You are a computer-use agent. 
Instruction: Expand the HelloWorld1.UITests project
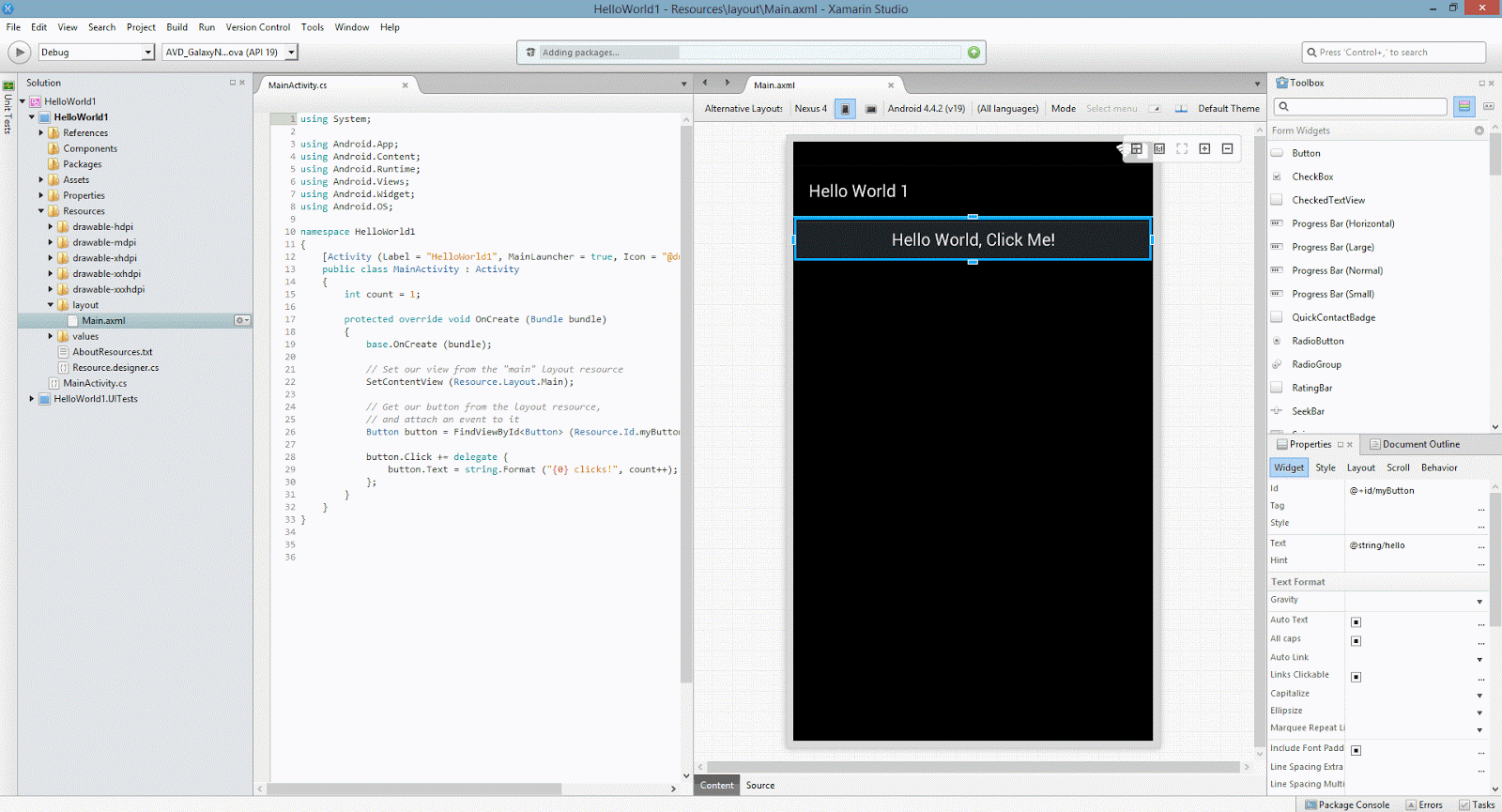(31, 399)
